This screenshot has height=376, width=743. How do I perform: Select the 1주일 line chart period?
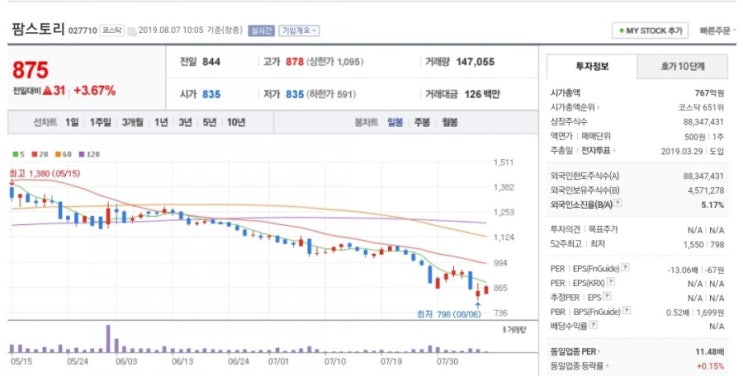coord(100,122)
